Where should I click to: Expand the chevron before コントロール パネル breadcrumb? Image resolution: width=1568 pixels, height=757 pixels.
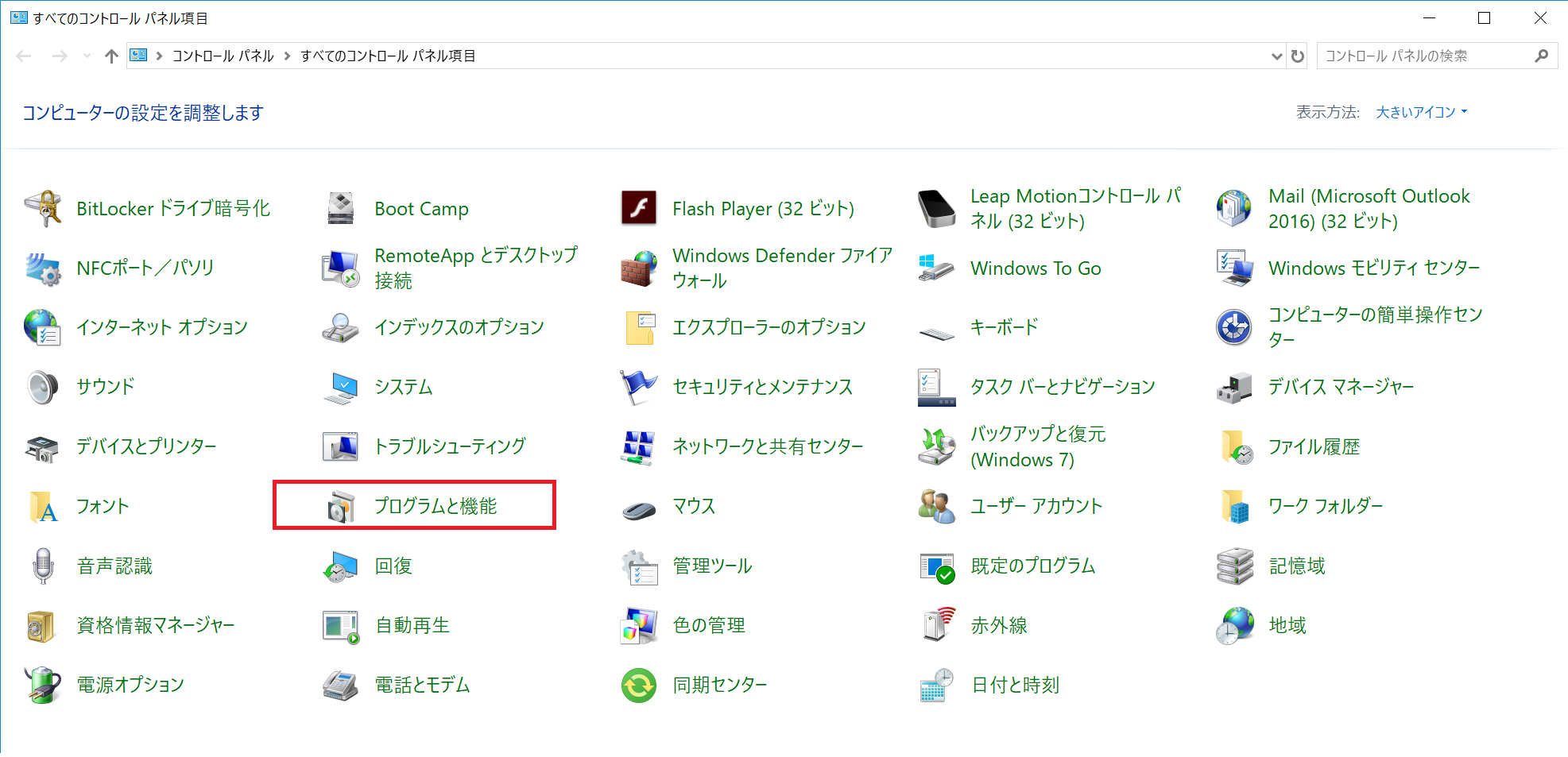click(160, 56)
